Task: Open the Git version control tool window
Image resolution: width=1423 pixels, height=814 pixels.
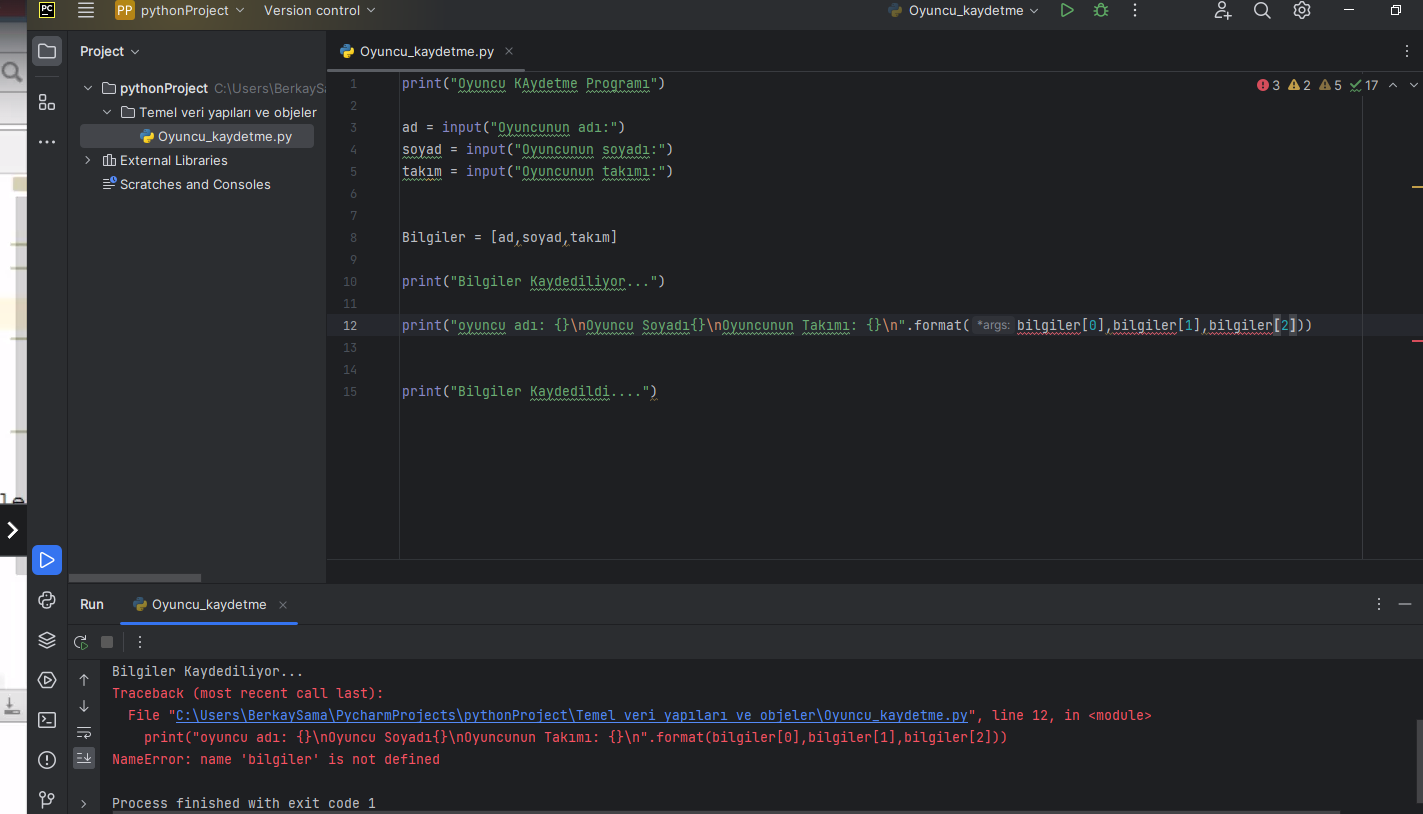Action: [x=47, y=799]
